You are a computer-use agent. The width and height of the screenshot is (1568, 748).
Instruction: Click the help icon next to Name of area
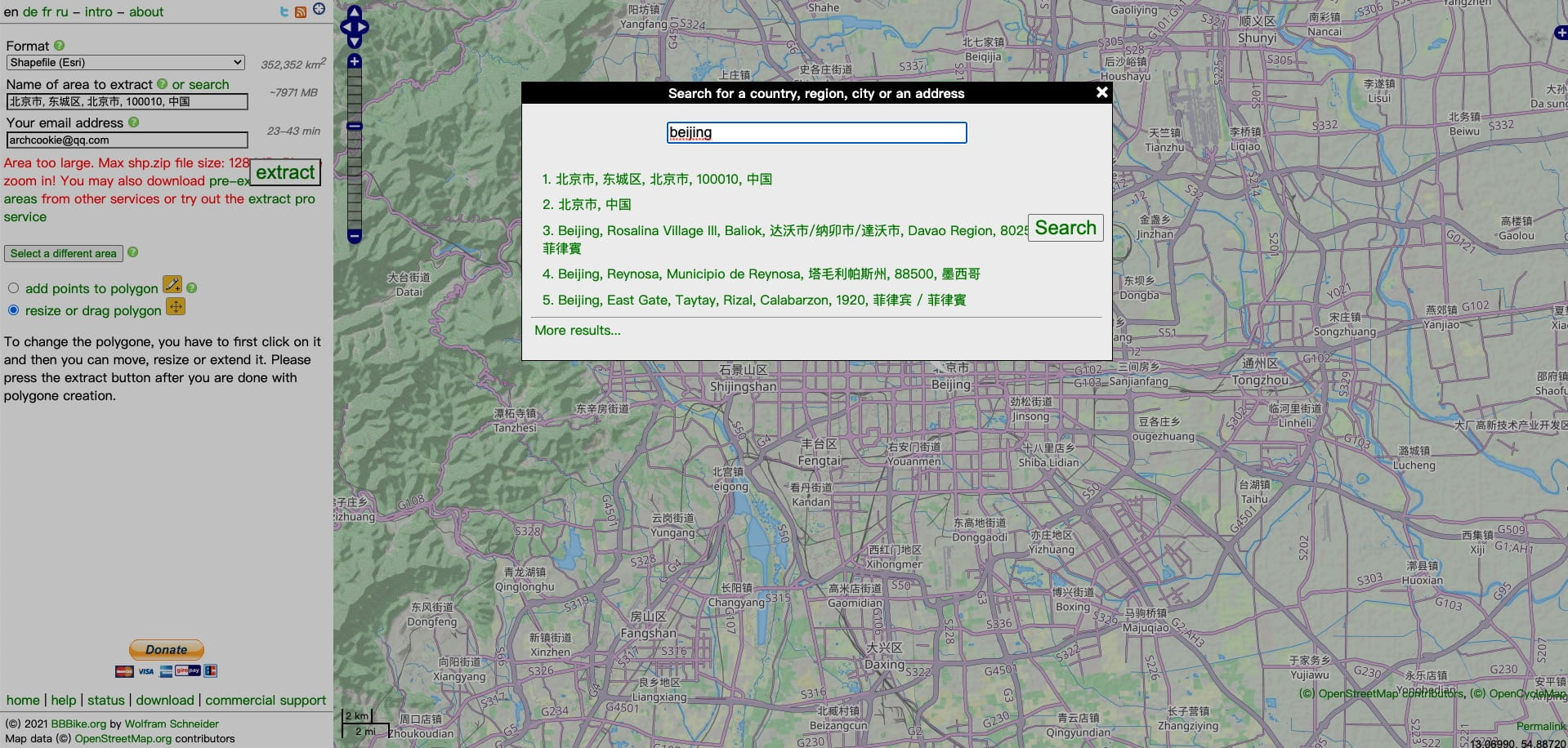pos(163,85)
